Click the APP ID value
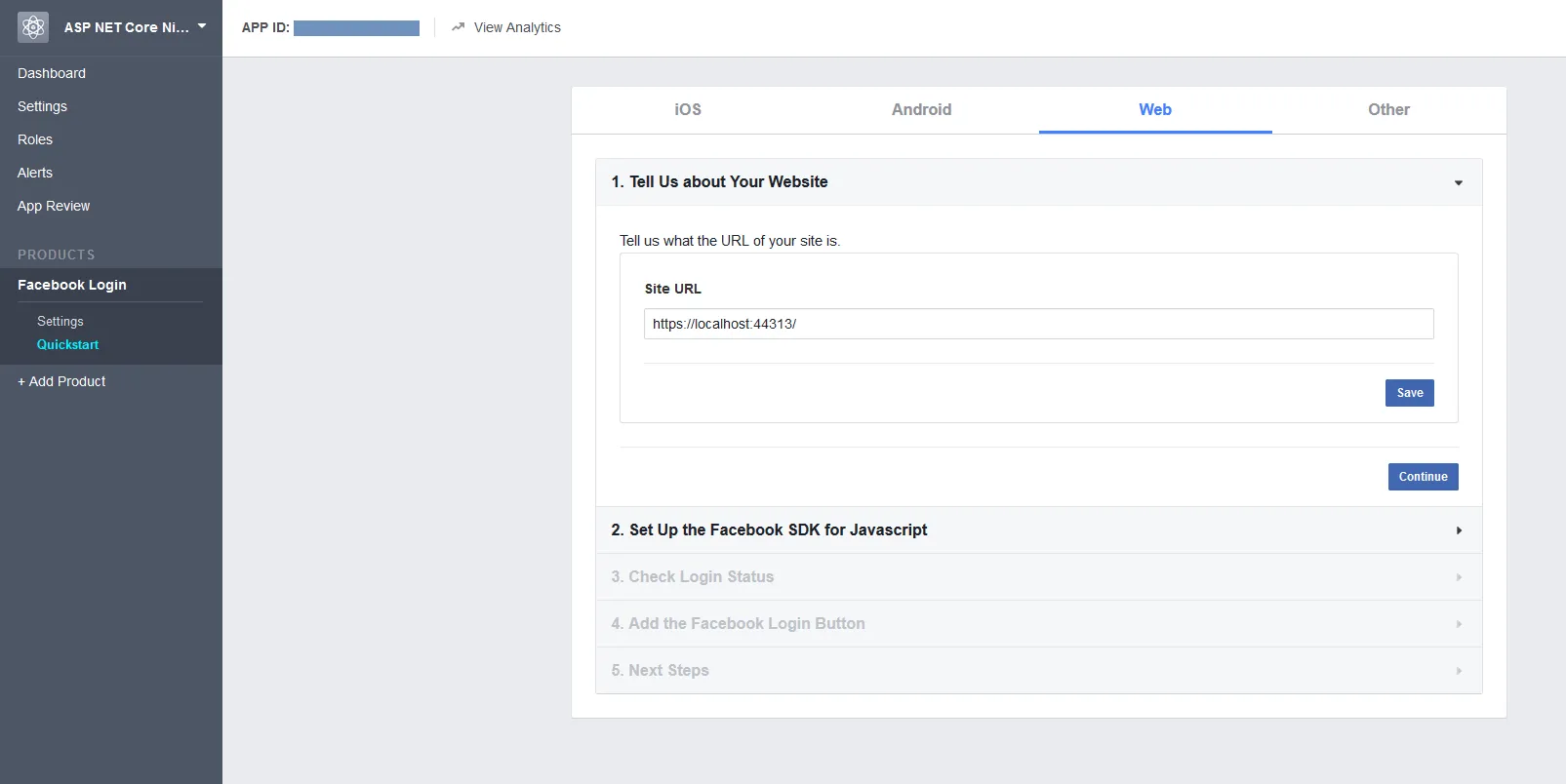1566x784 pixels. [356, 28]
